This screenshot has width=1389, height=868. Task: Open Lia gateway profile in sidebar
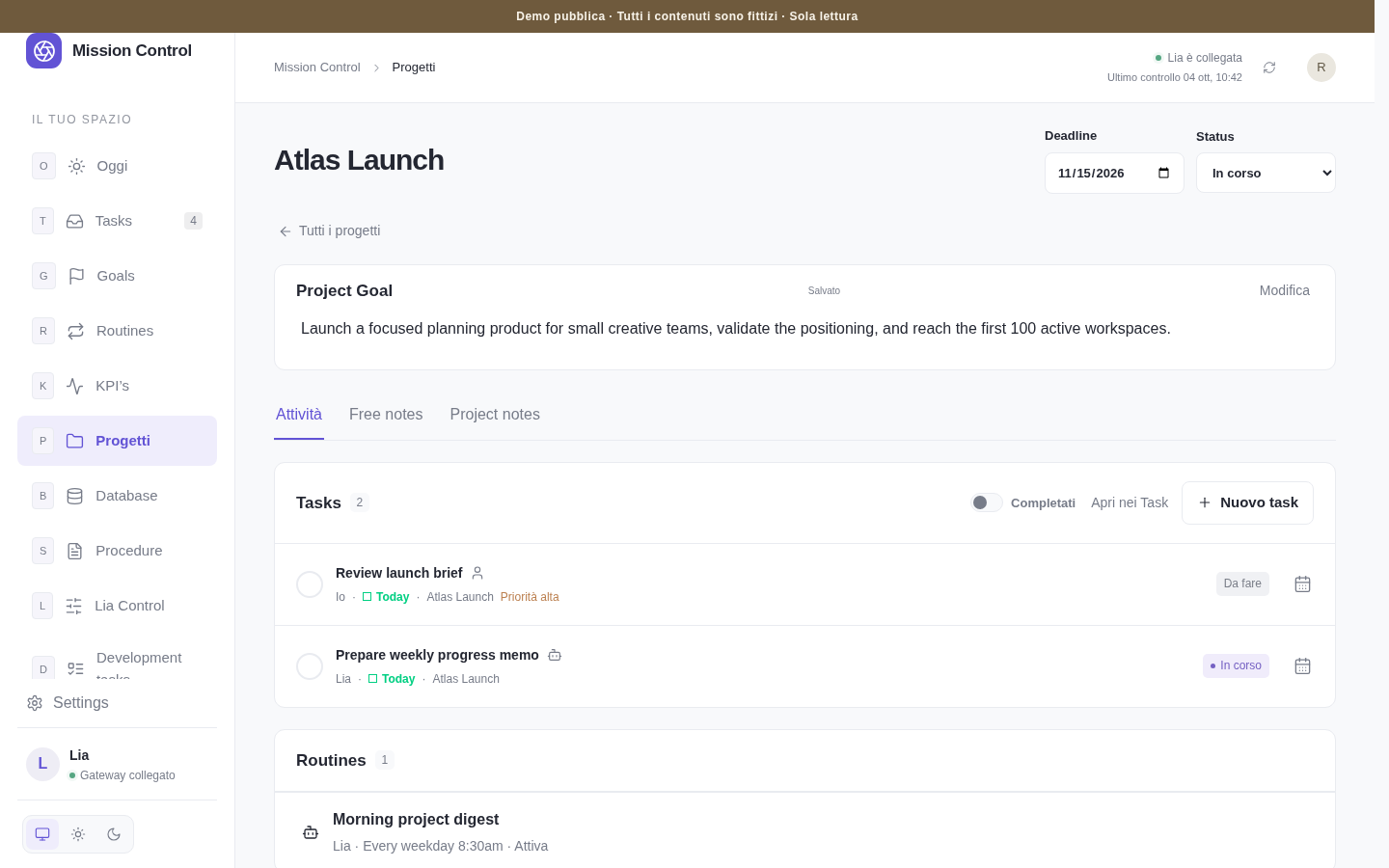point(117,764)
